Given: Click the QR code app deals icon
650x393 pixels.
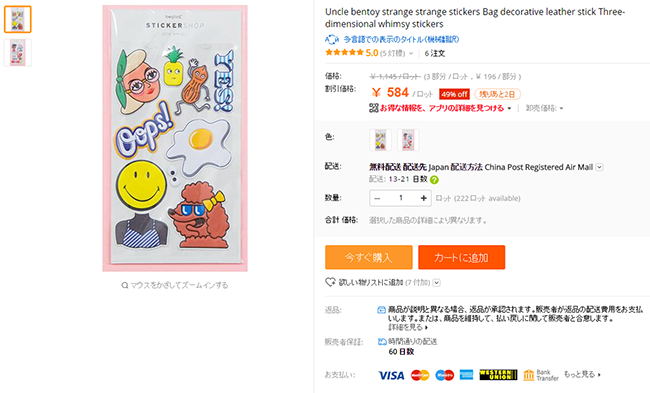Looking at the screenshot, I should 373,108.
